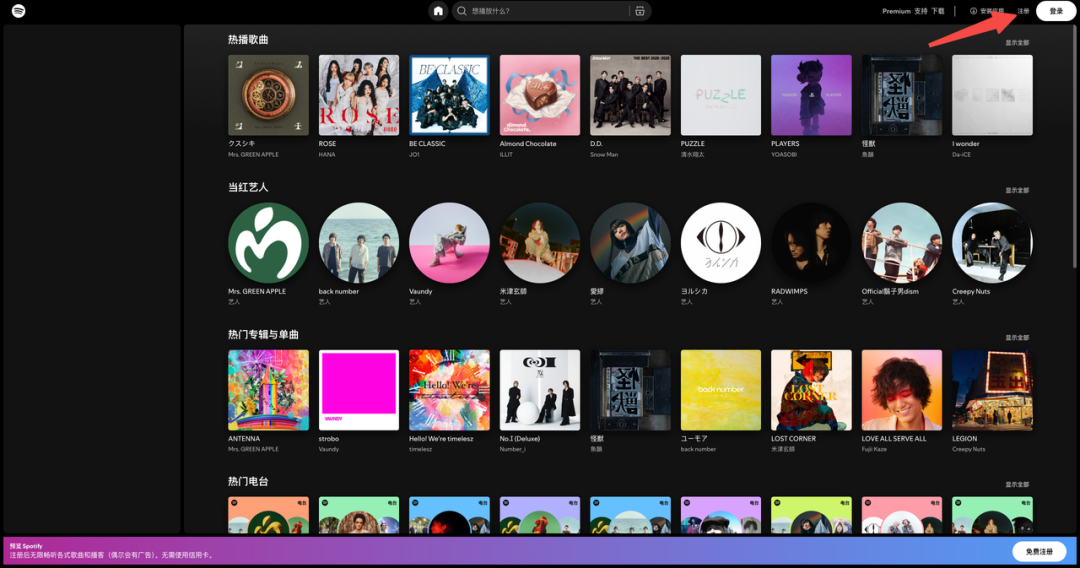Open Vaundy artist avatar
Viewport: 1080px width, 568px height.
click(449, 242)
